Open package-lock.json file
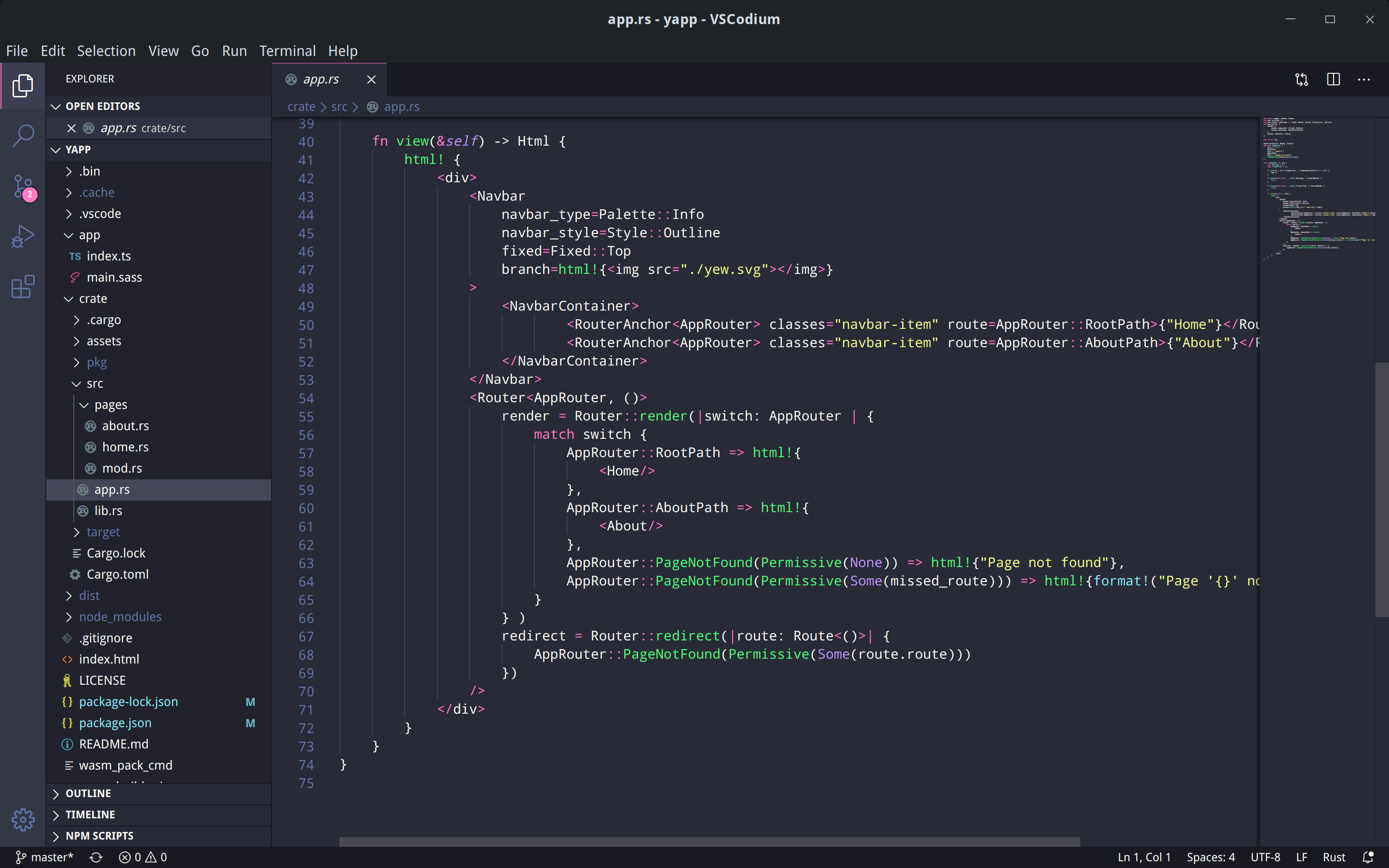 tap(159, 702)
